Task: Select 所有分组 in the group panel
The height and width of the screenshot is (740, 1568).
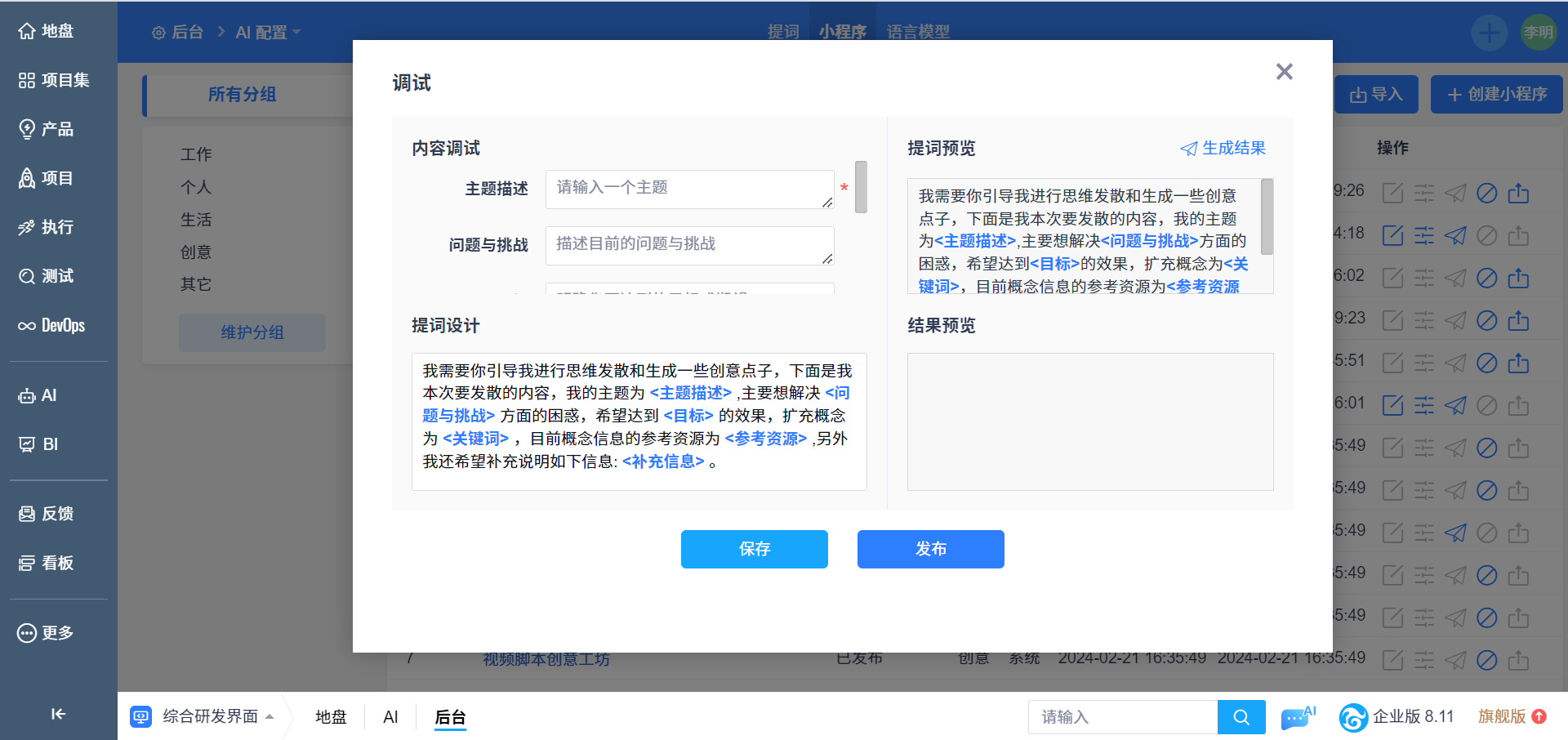Action: pos(243,95)
